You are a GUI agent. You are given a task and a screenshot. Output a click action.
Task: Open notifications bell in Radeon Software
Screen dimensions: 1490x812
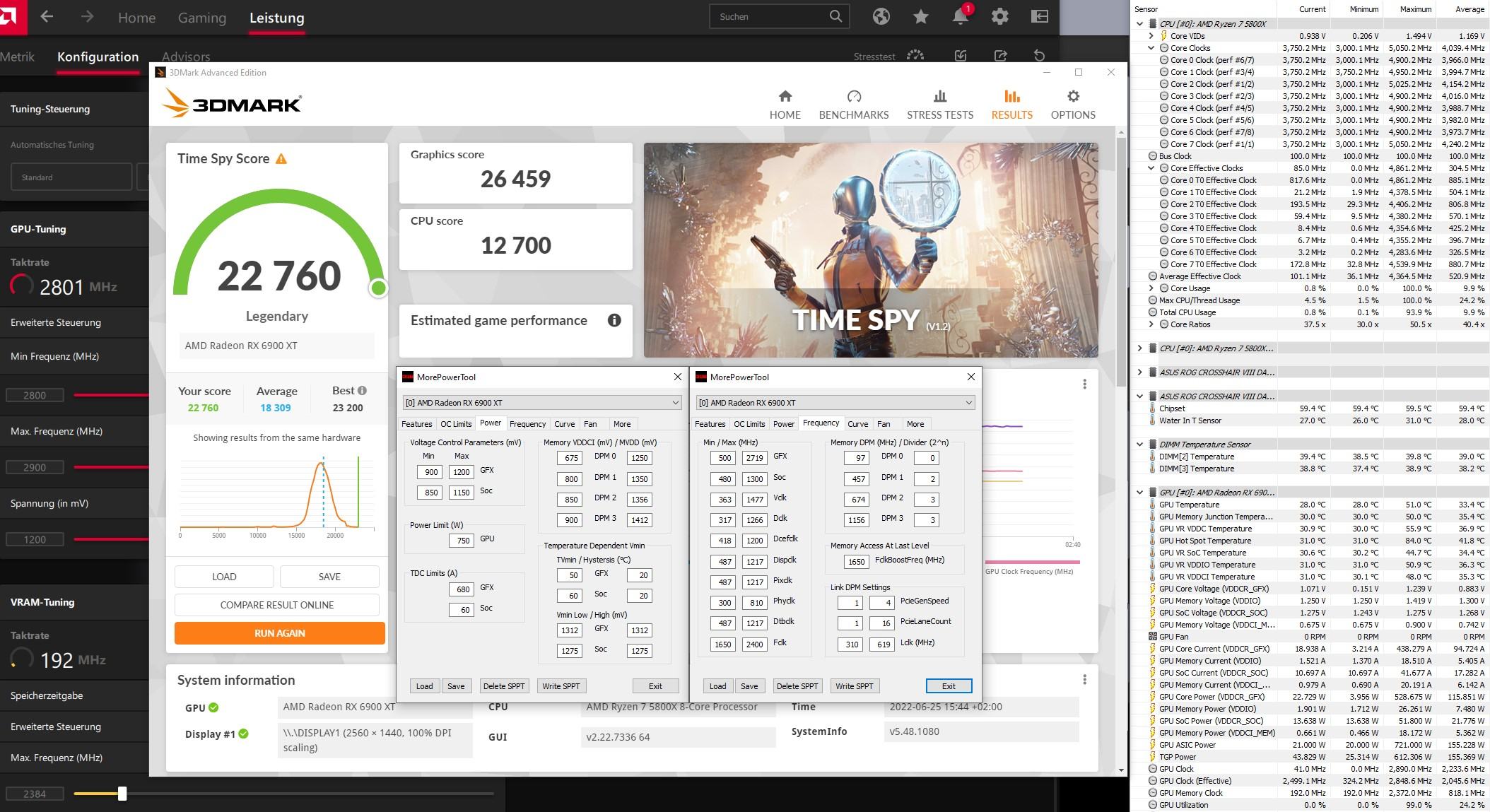tap(960, 16)
